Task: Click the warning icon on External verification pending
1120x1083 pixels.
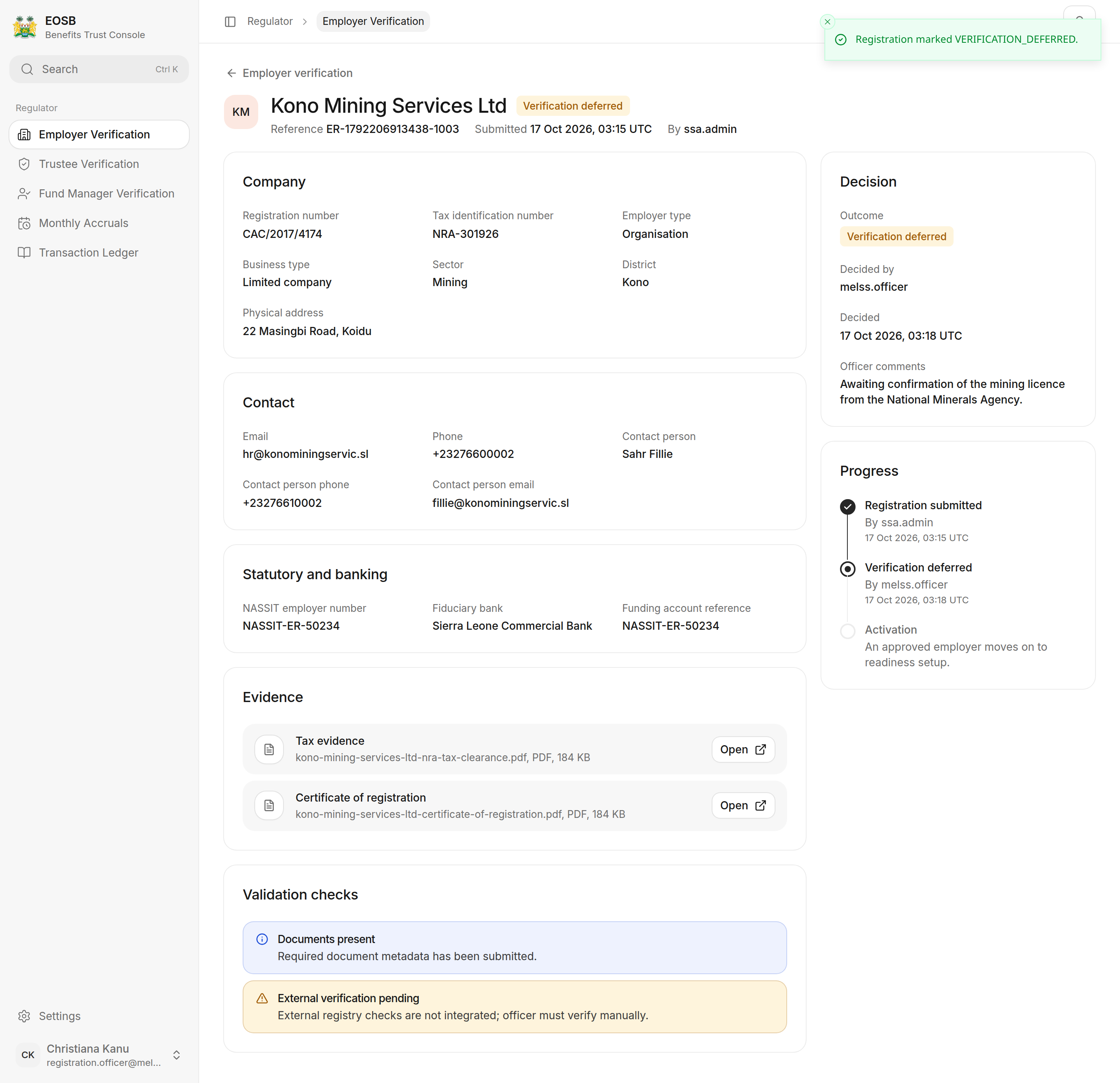Action: 262,999
